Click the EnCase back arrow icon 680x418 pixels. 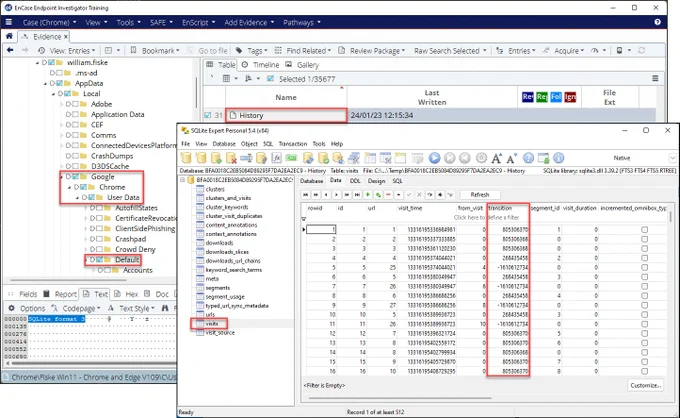[10, 50]
